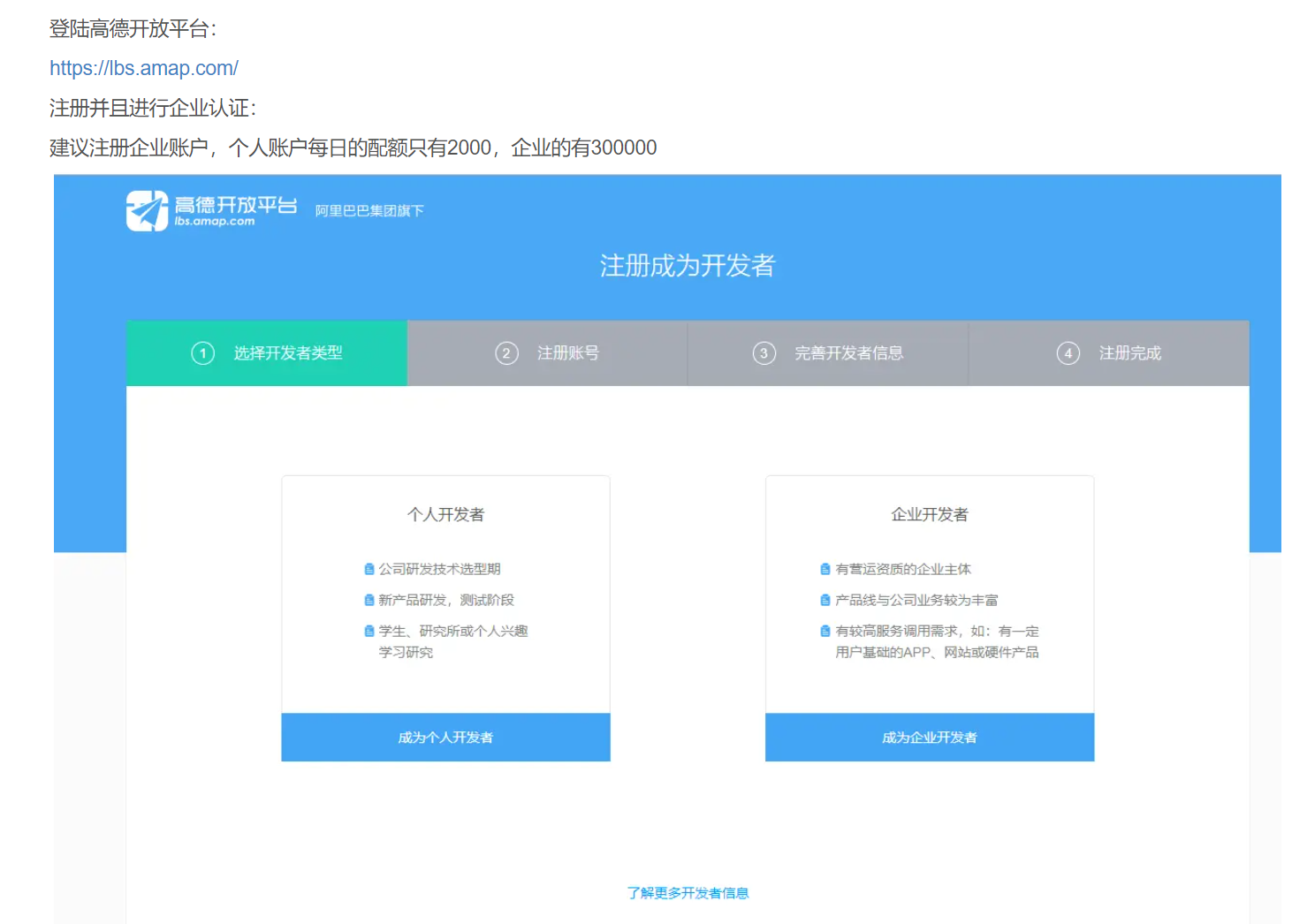Click the icon beside 有较高服务调用需求
The image size is (1292, 924).
[825, 632]
